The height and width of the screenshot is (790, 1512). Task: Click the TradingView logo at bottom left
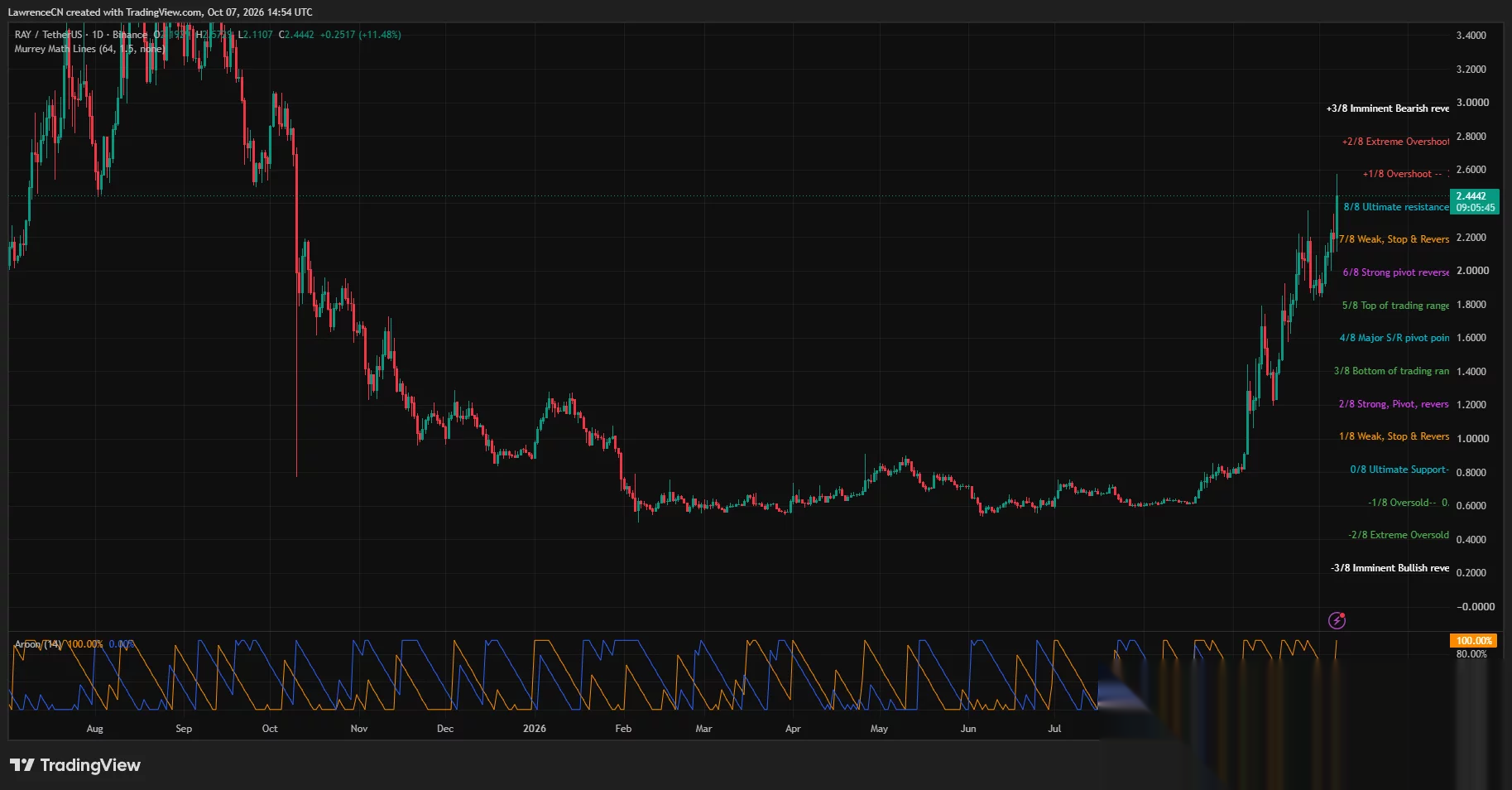click(x=75, y=765)
